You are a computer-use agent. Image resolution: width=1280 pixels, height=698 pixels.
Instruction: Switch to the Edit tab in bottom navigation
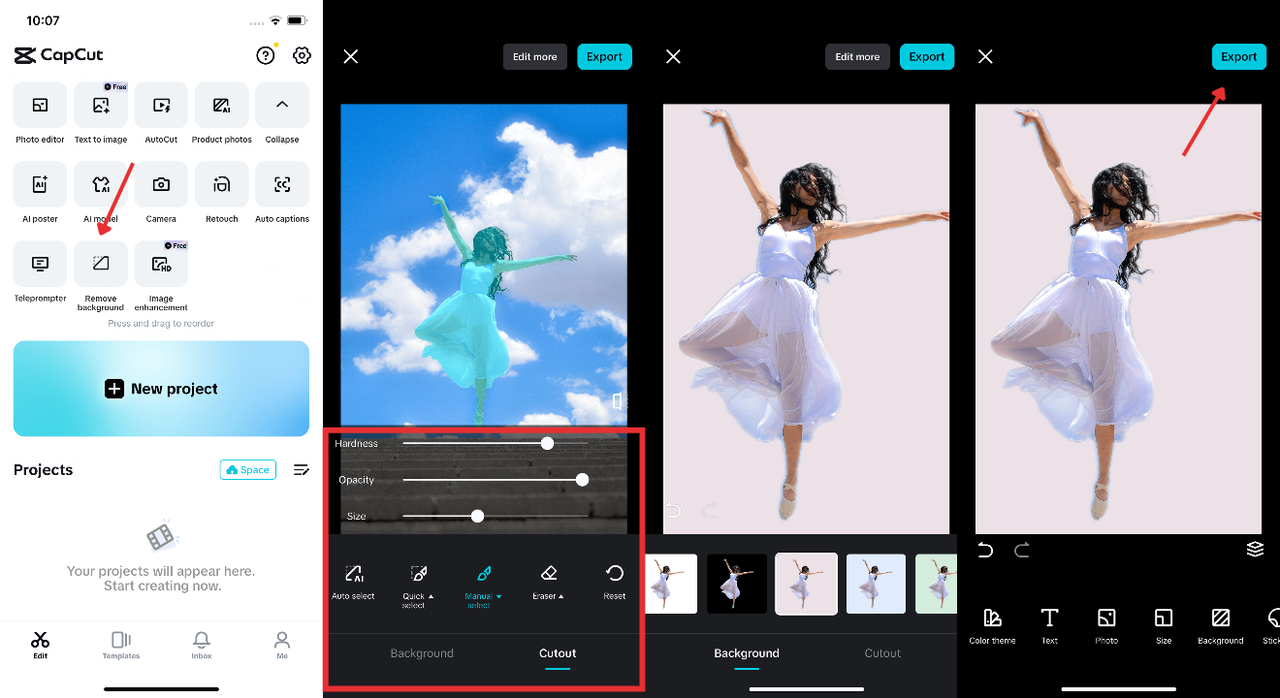tap(40, 645)
